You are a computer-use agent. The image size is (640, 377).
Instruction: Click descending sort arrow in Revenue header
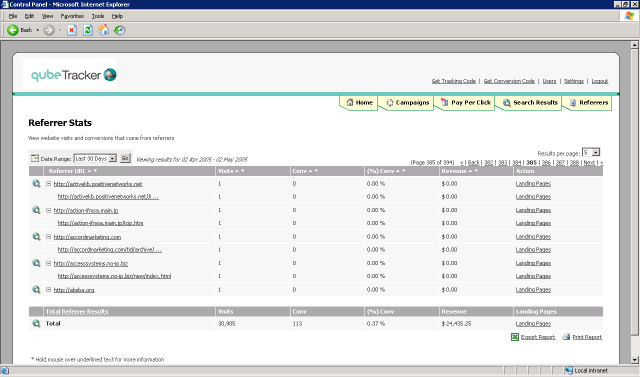tap(476, 171)
